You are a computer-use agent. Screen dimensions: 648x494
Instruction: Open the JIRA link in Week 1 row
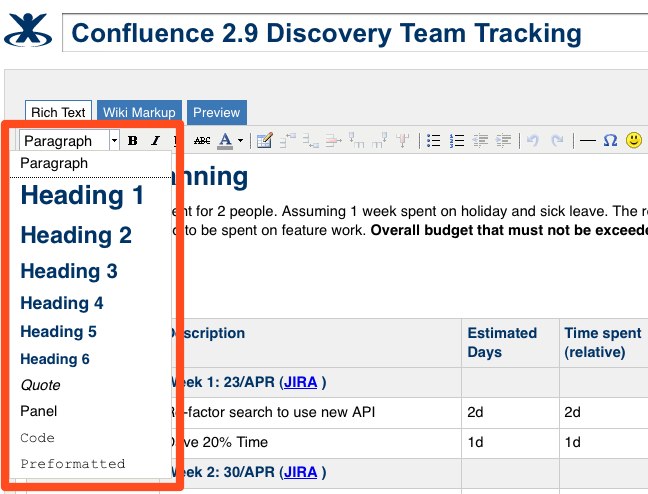pyautogui.click(x=300, y=382)
